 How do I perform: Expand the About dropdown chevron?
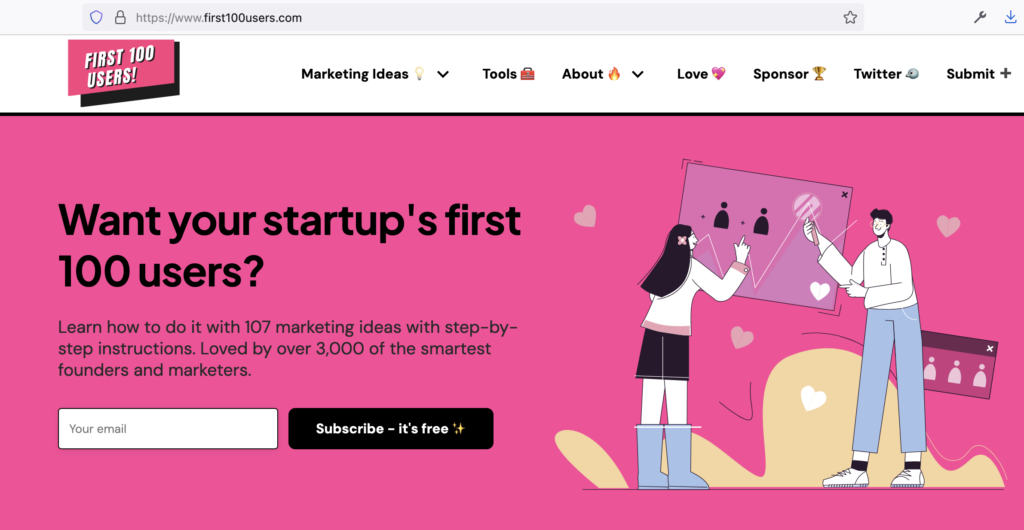[637, 74]
